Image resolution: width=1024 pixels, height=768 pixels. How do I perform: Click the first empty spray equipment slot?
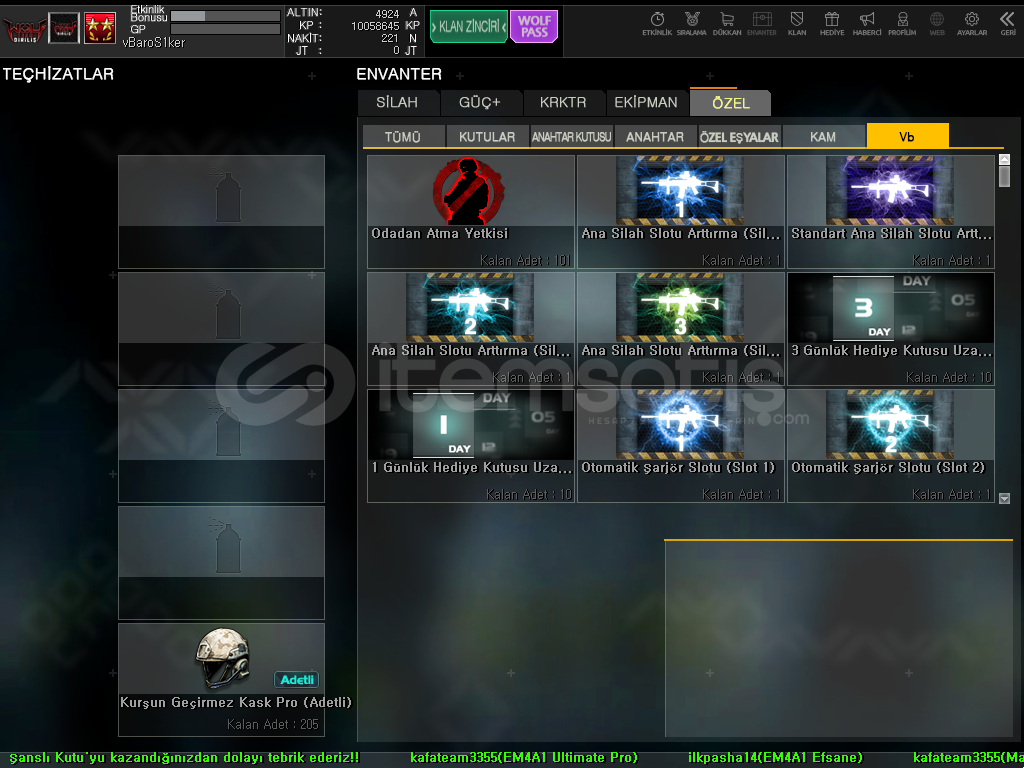click(x=221, y=212)
